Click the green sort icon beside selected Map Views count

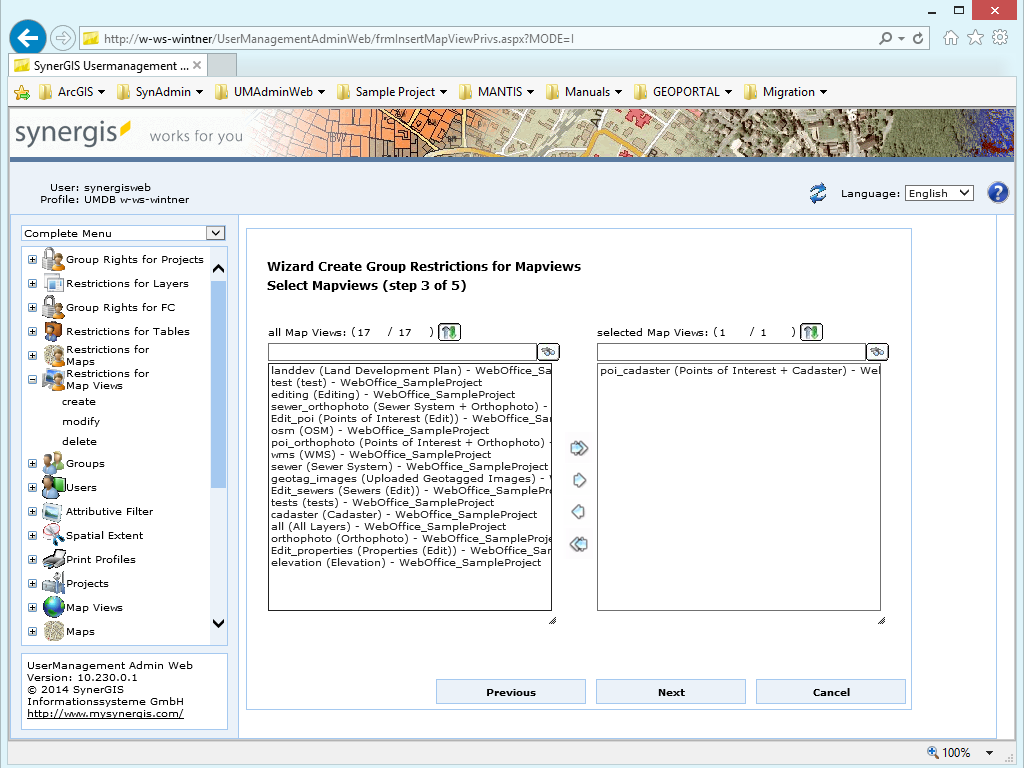(x=811, y=331)
